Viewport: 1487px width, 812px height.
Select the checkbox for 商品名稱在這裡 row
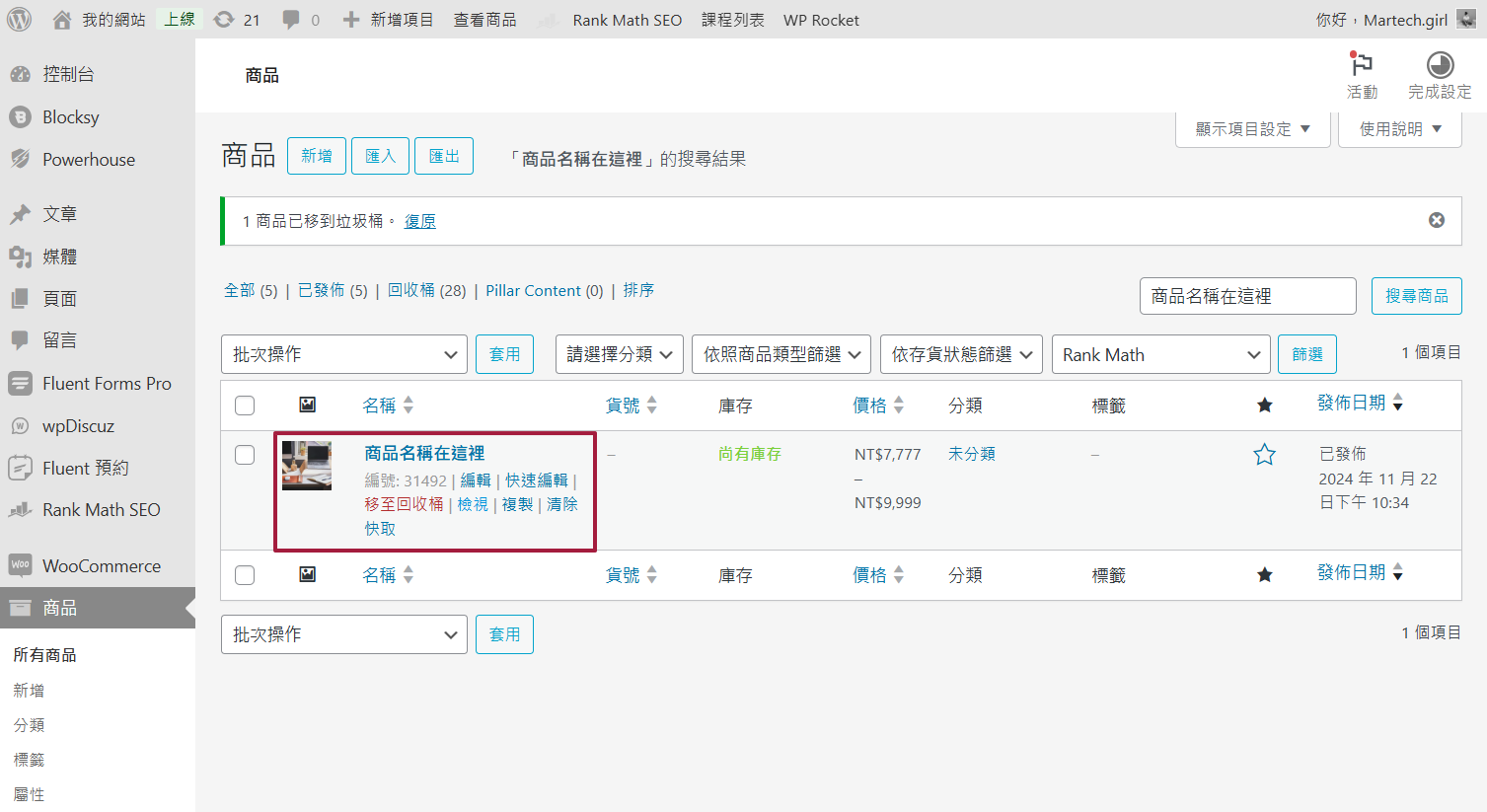coord(245,455)
